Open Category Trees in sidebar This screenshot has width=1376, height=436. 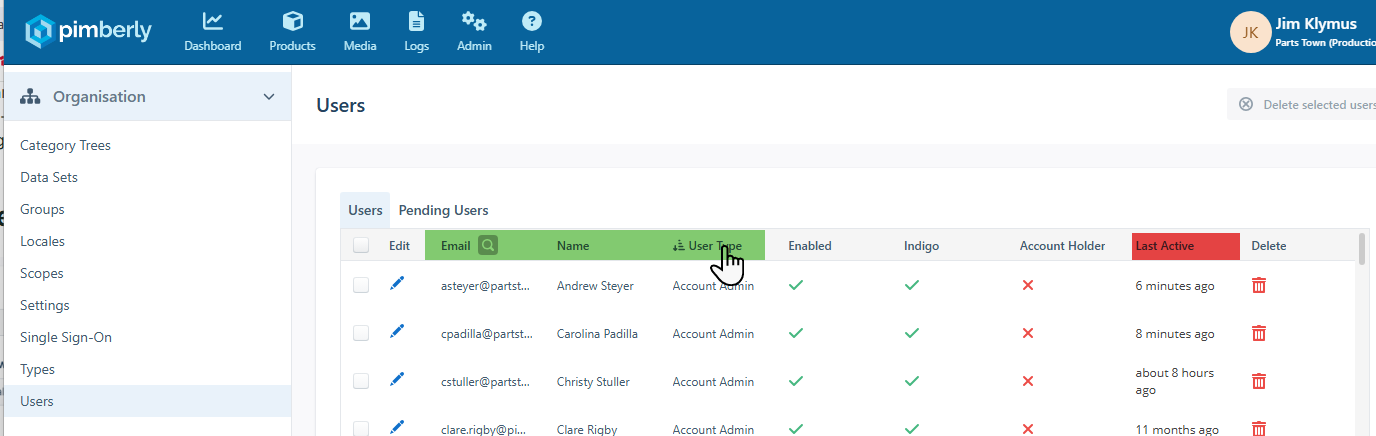click(65, 145)
